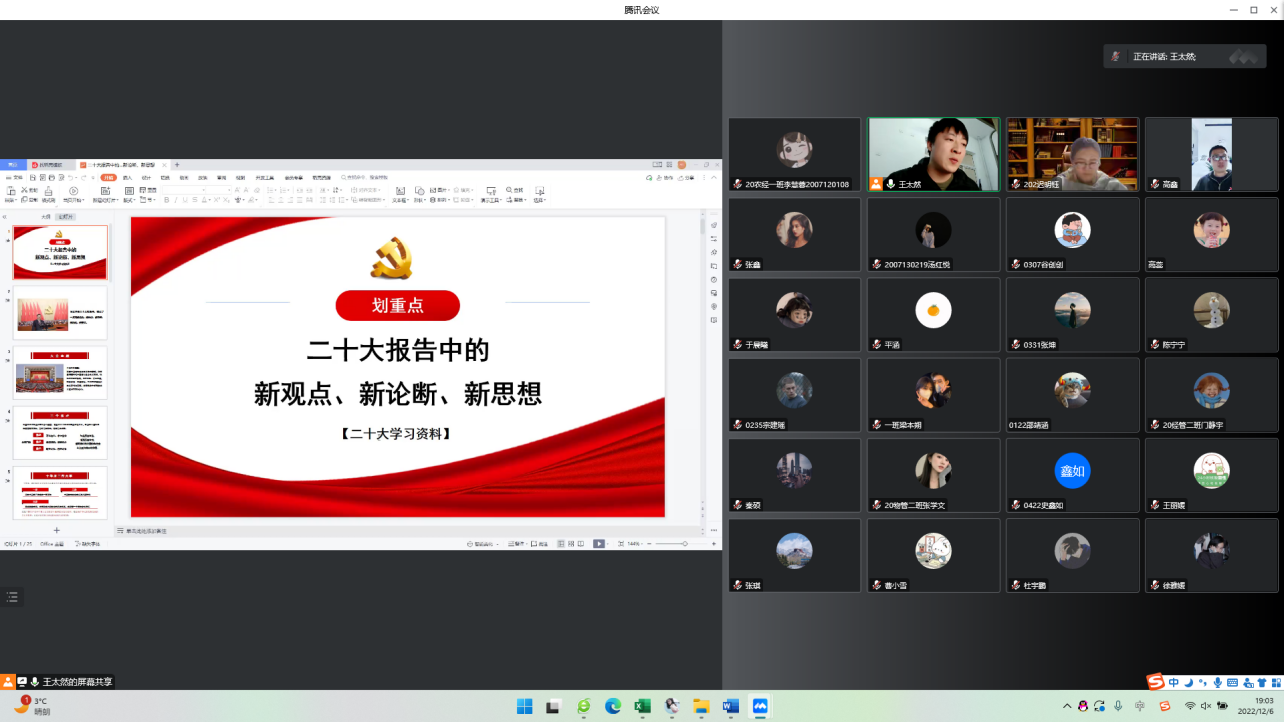Screen dimensions: 1284x722
Task: Click the Windows Start button
Action: pyautogui.click(x=525, y=706)
